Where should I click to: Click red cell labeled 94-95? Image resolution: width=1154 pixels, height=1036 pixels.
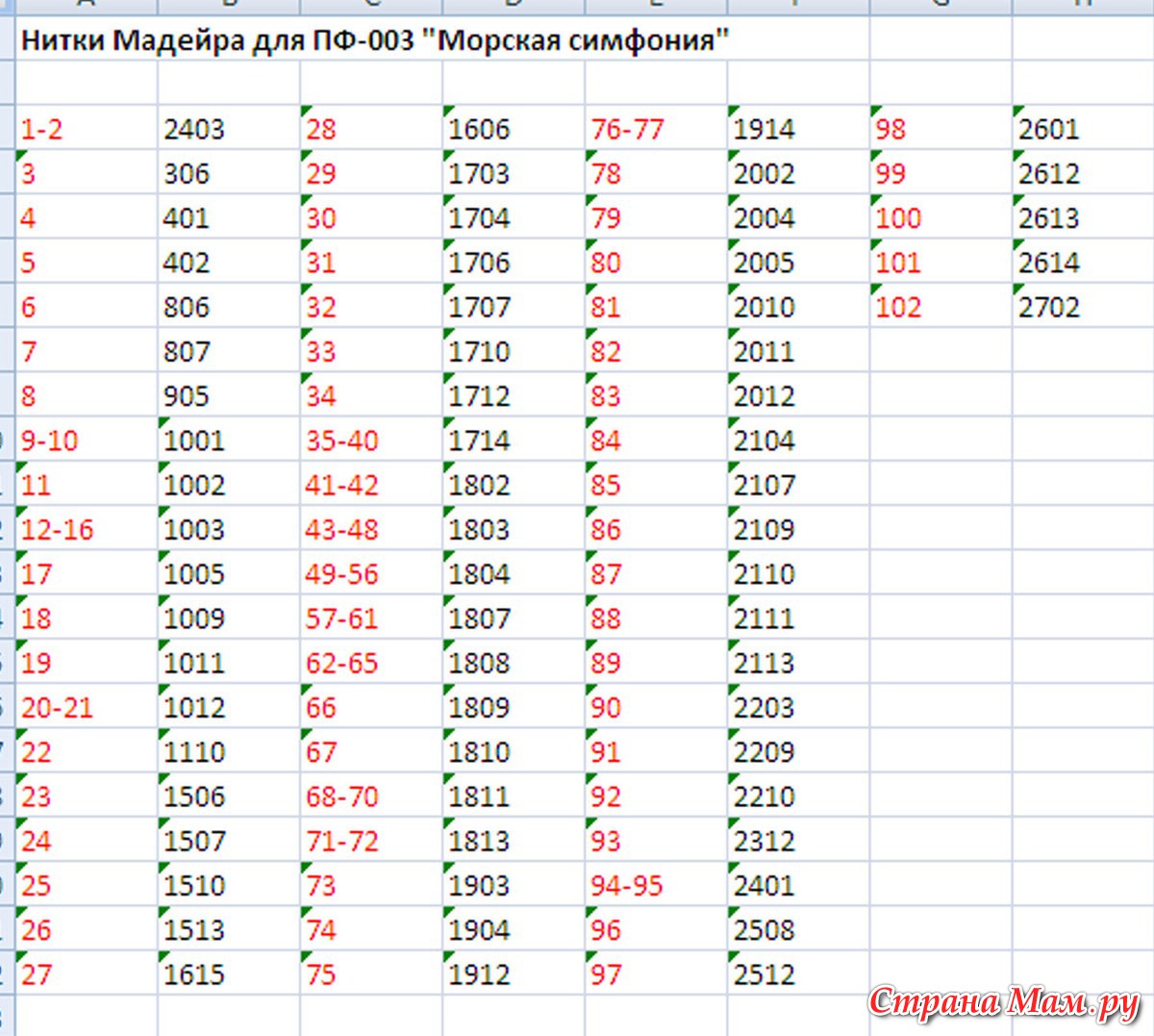(656, 885)
